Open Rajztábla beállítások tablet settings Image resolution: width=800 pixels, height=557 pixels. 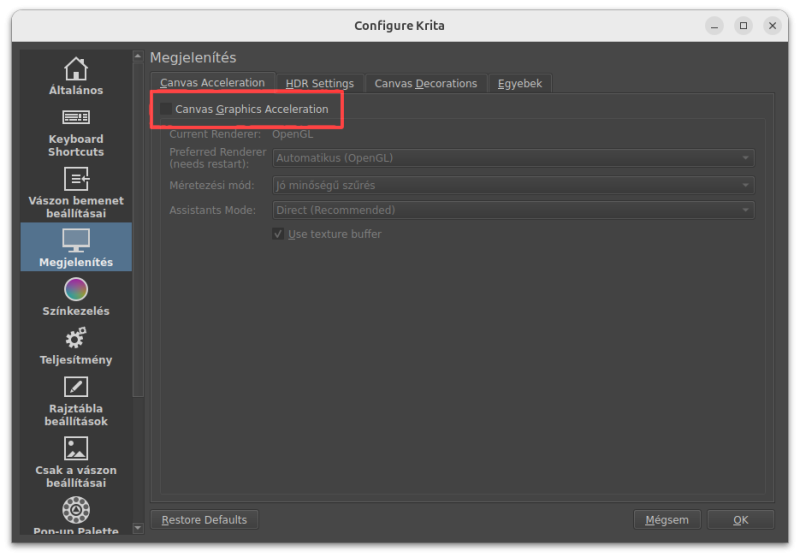[76, 401]
